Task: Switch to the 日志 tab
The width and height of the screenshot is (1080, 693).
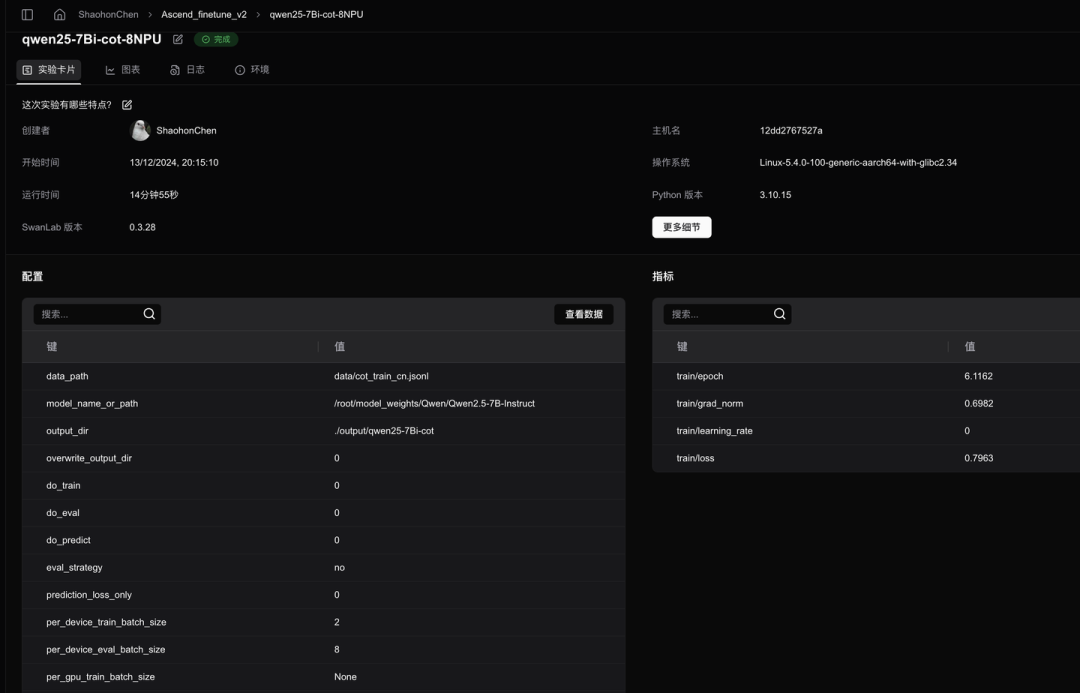Action: tap(187, 70)
